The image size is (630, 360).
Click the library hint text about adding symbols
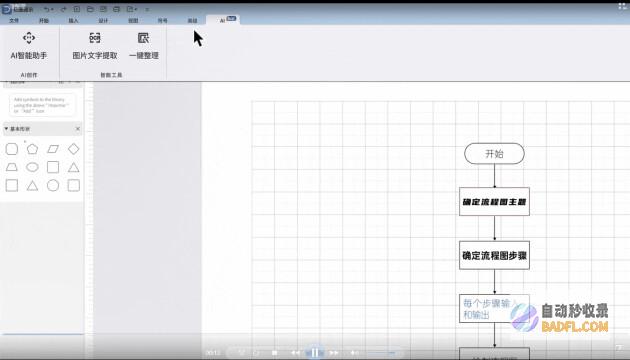[42, 105]
